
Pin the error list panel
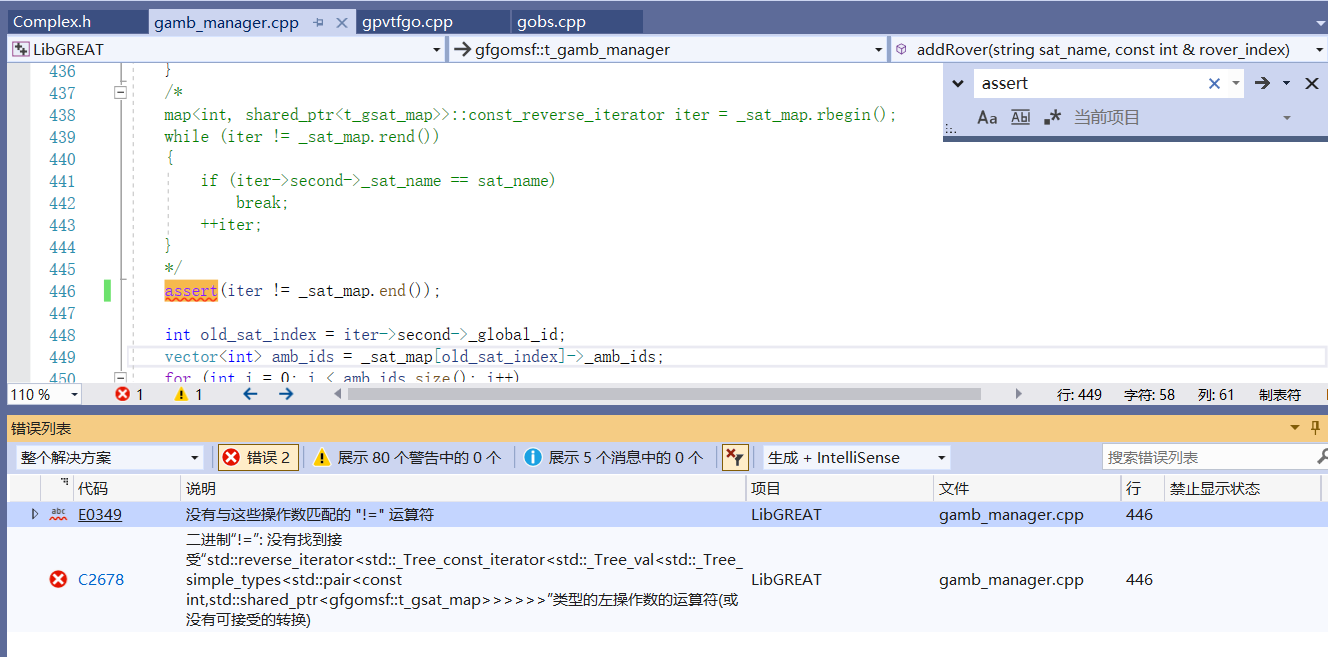(x=1315, y=428)
